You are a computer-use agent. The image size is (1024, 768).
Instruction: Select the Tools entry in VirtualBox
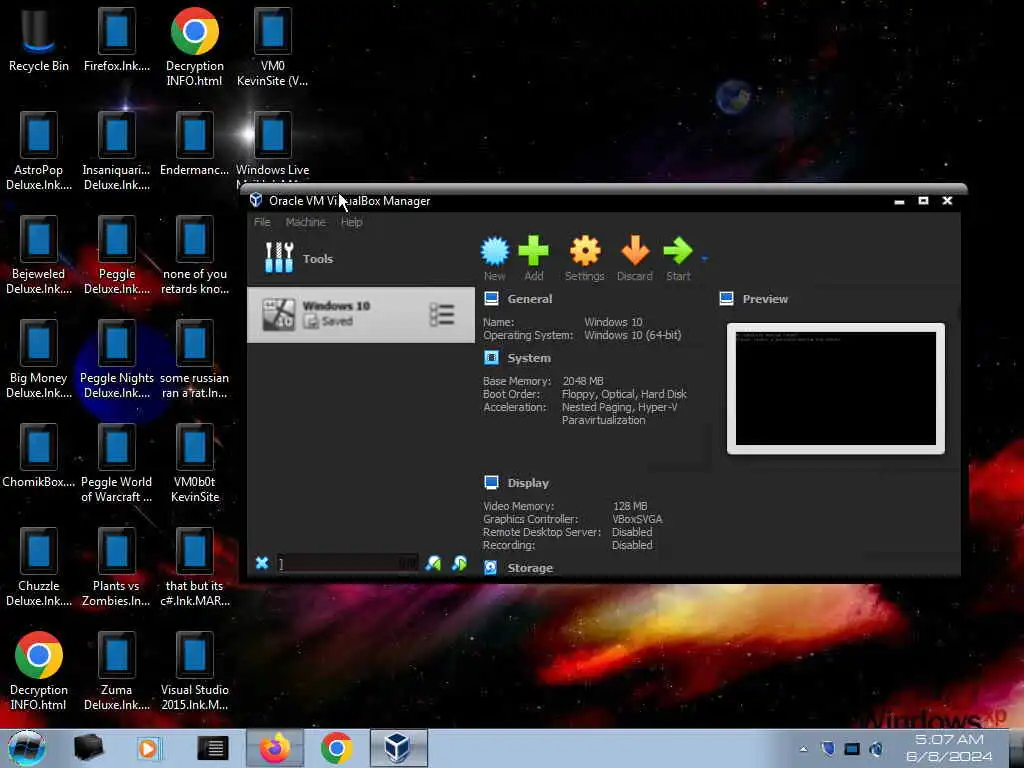[x=360, y=258]
